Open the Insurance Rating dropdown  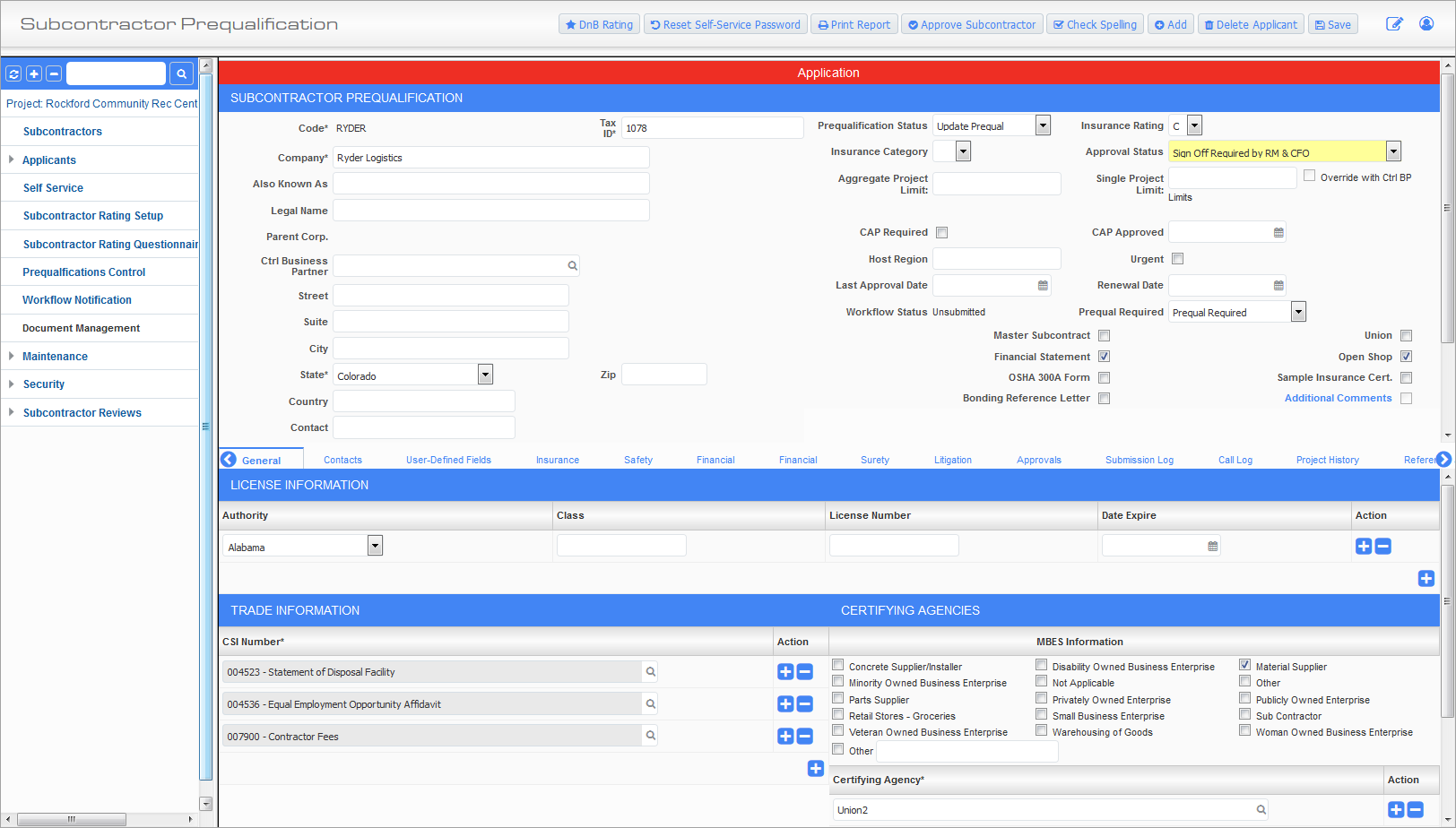coord(1193,125)
